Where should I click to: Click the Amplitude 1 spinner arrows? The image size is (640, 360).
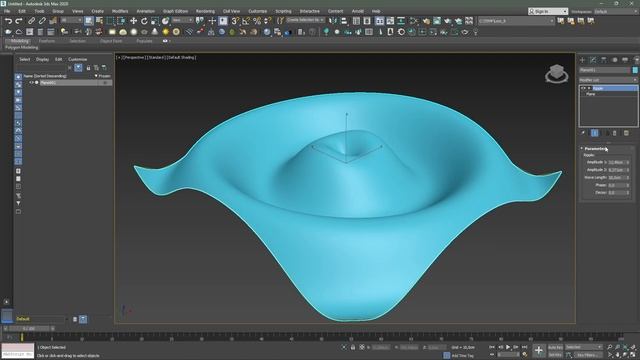tap(628, 162)
